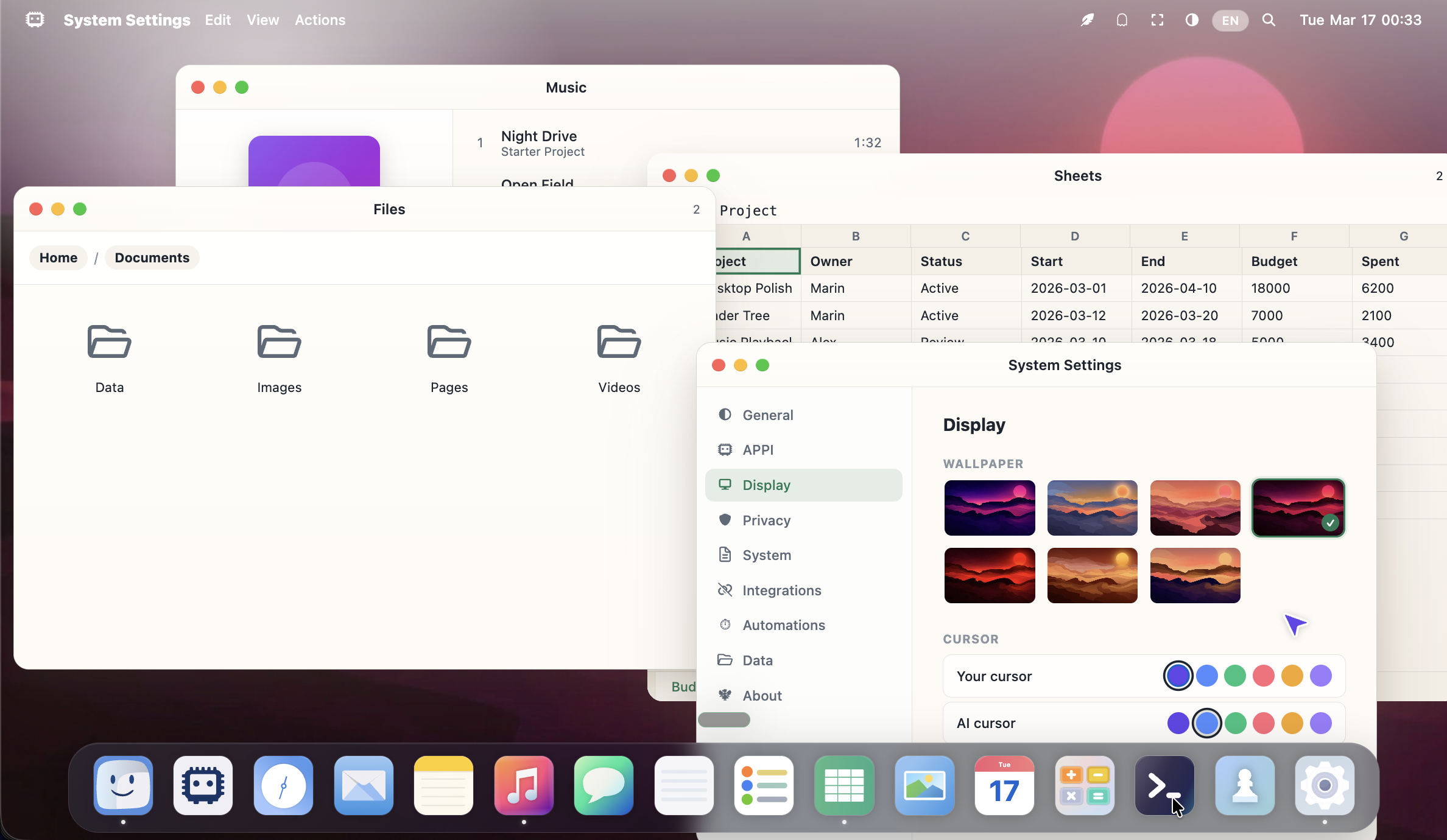Toggle dark mode icon in menu bar
Image resolution: width=1447 pixels, height=840 pixels.
(1192, 20)
